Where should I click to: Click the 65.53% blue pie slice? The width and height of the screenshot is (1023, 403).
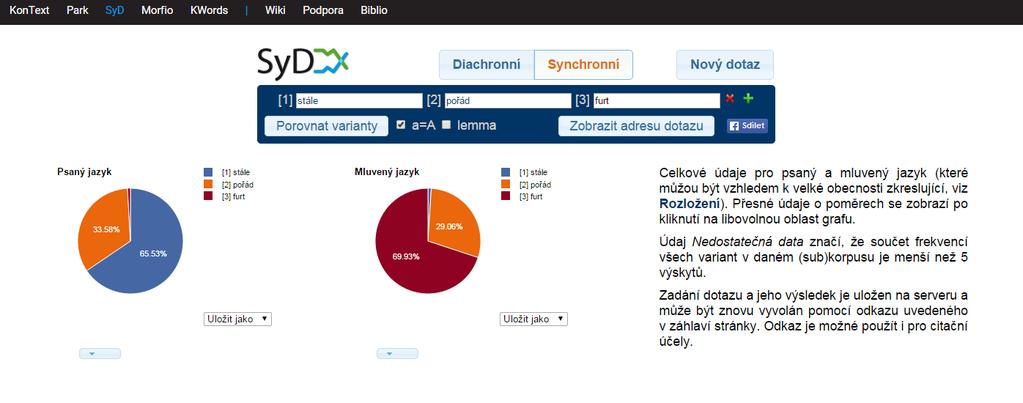tap(153, 254)
